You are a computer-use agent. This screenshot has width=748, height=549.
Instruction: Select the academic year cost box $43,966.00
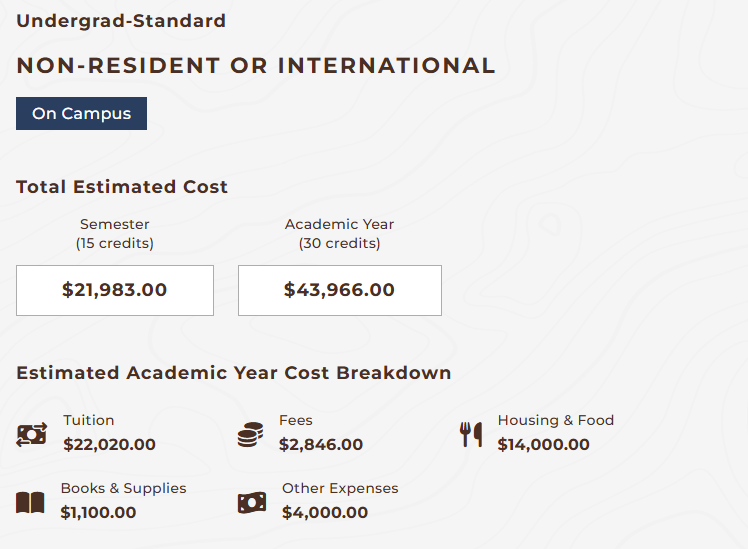pyautogui.click(x=339, y=290)
